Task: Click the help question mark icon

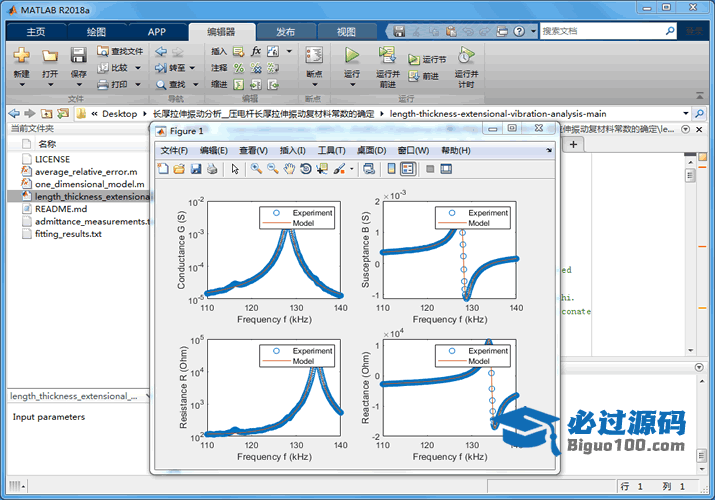Action: tap(519, 31)
